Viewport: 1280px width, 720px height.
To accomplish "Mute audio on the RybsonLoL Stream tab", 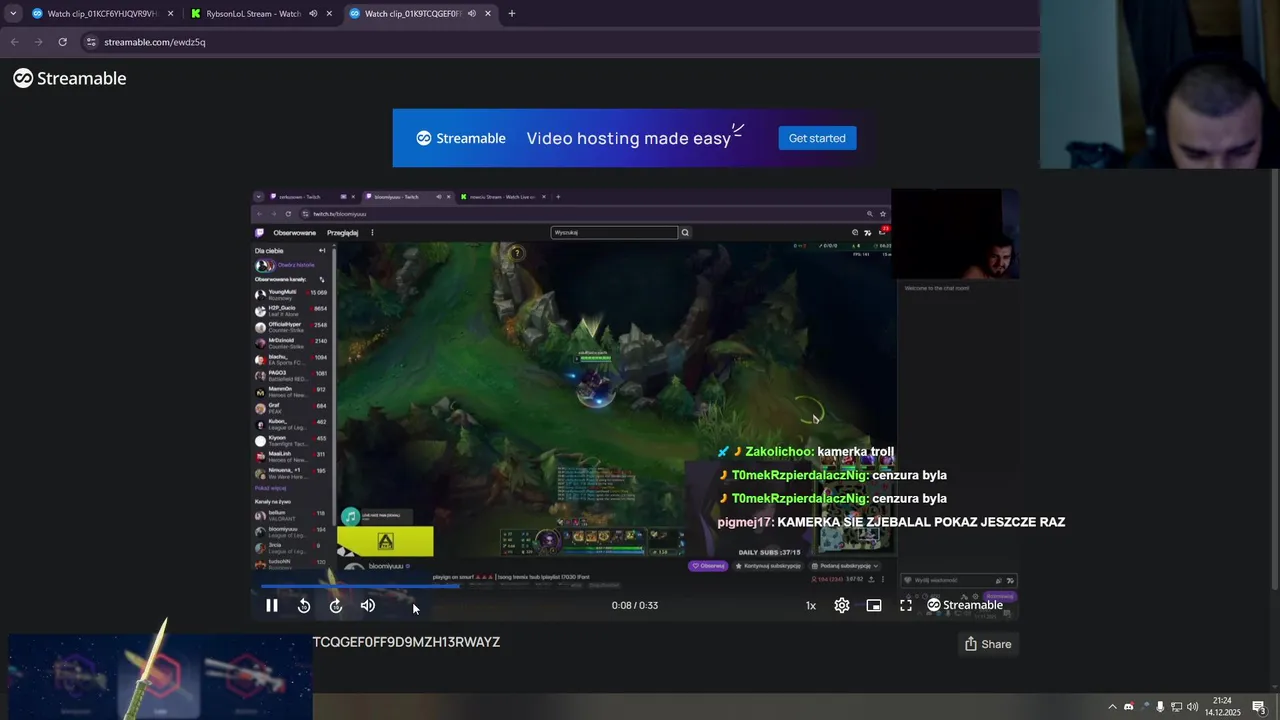I will tap(313, 14).
